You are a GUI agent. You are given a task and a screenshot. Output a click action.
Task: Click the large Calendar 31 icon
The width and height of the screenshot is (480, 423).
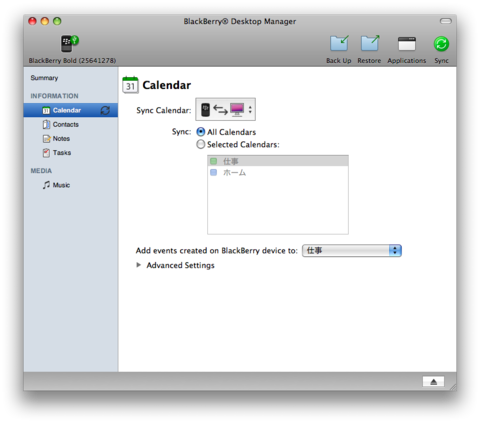point(130,85)
